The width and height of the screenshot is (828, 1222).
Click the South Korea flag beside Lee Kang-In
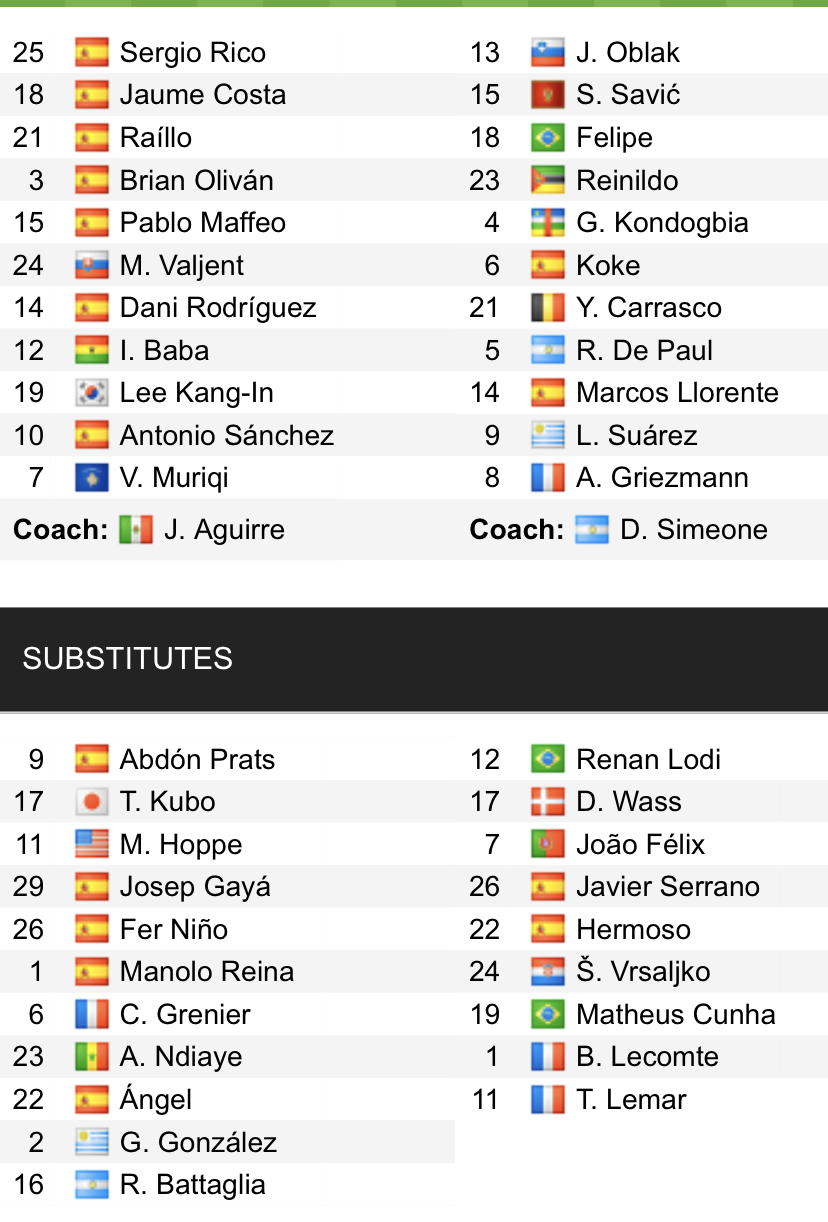91,393
